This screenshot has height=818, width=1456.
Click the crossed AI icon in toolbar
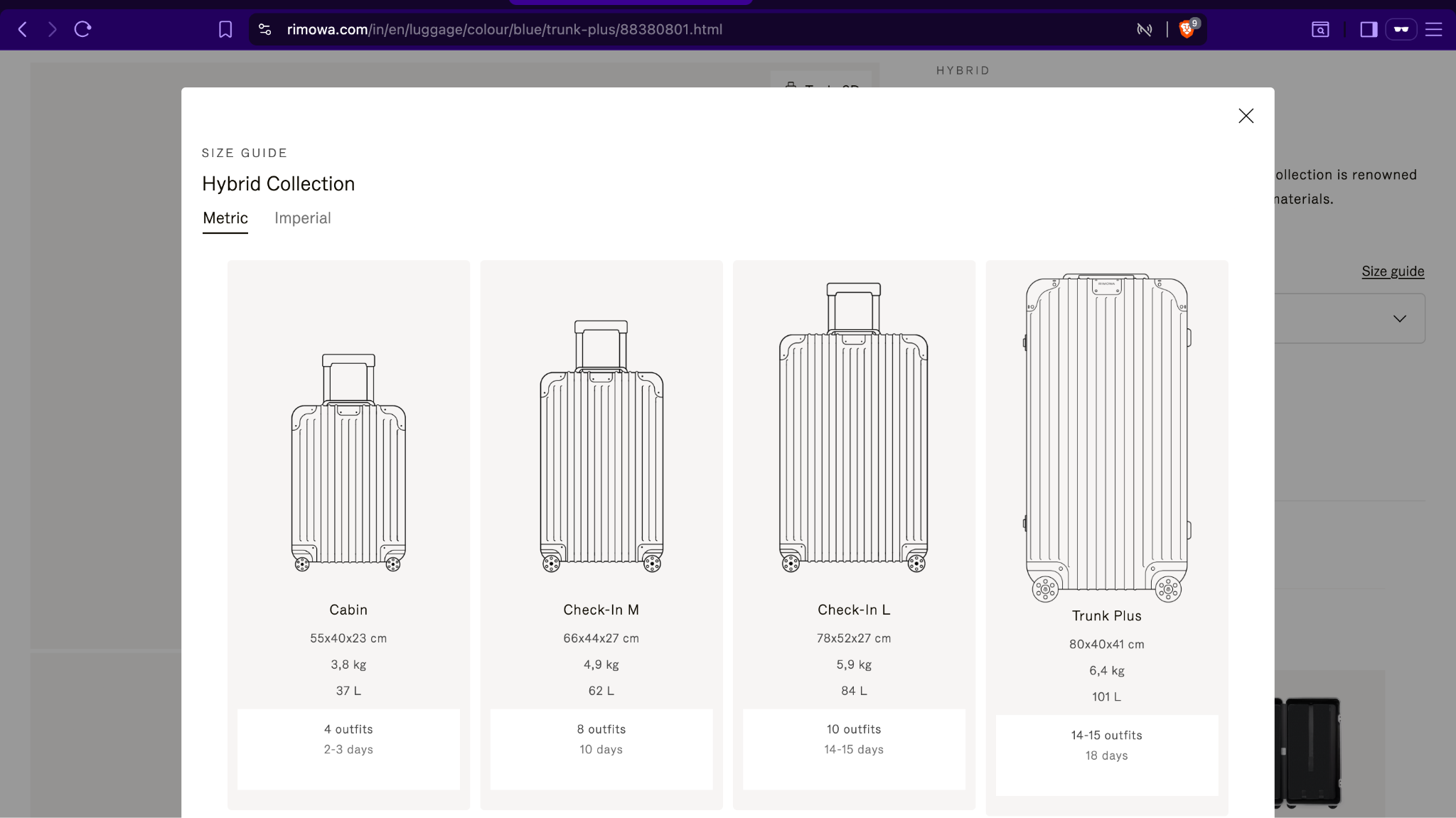tap(1145, 29)
